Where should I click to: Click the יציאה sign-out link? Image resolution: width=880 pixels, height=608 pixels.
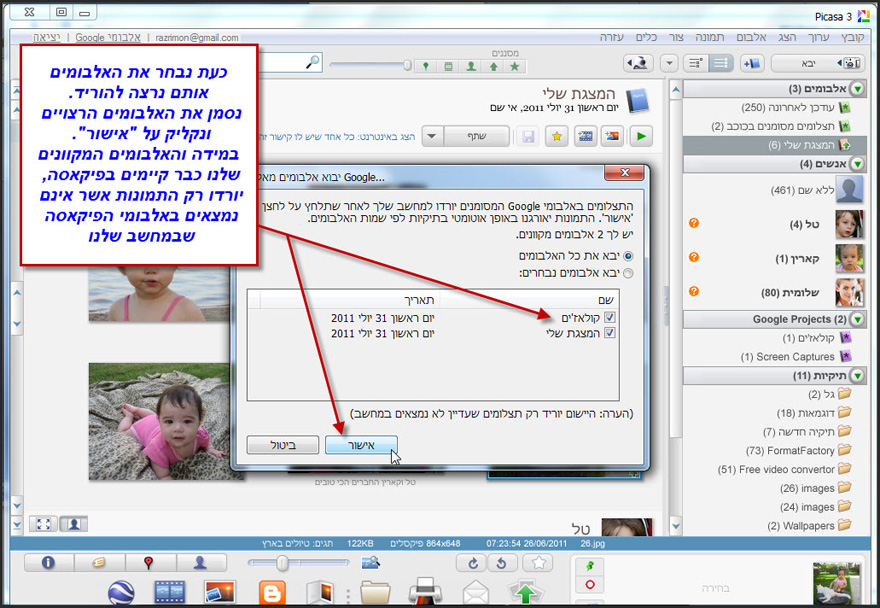coord(47,38)
